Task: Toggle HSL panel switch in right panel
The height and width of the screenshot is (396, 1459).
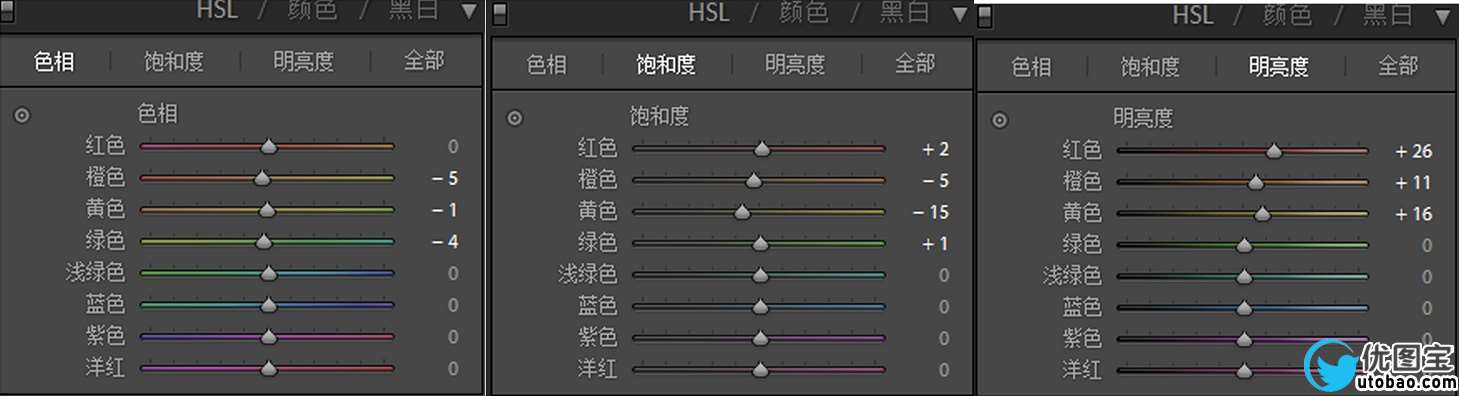Action: click(x=985, y=16)
